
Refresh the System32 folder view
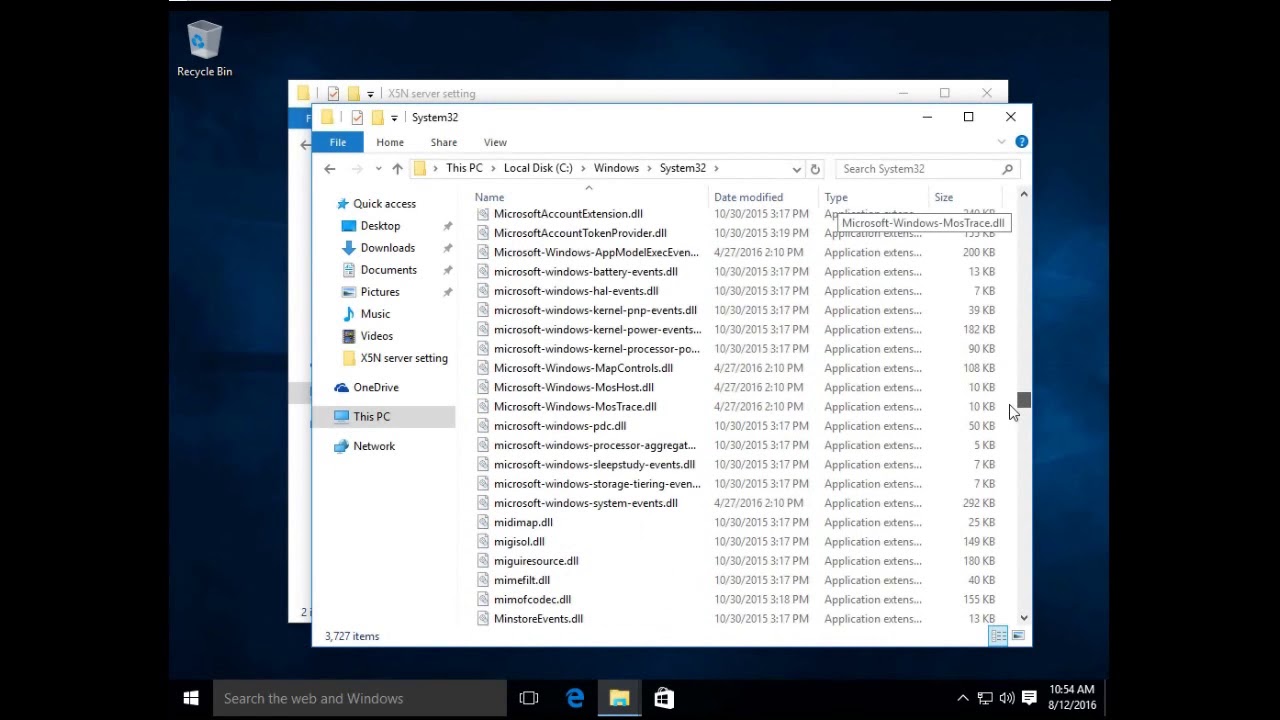pyautogui.click(x=815, y=169)
